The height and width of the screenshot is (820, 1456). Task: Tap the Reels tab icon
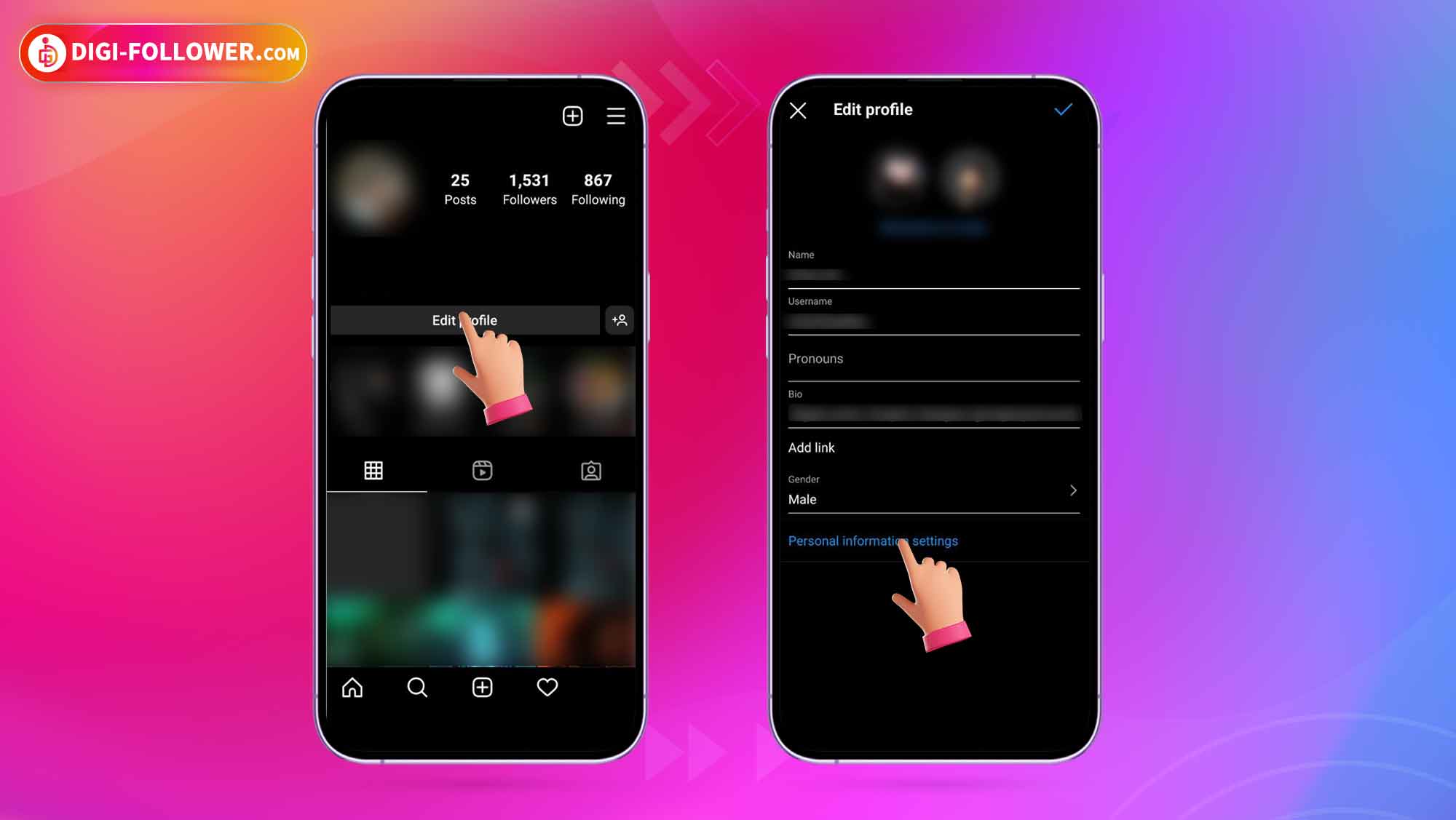[482, 470]
